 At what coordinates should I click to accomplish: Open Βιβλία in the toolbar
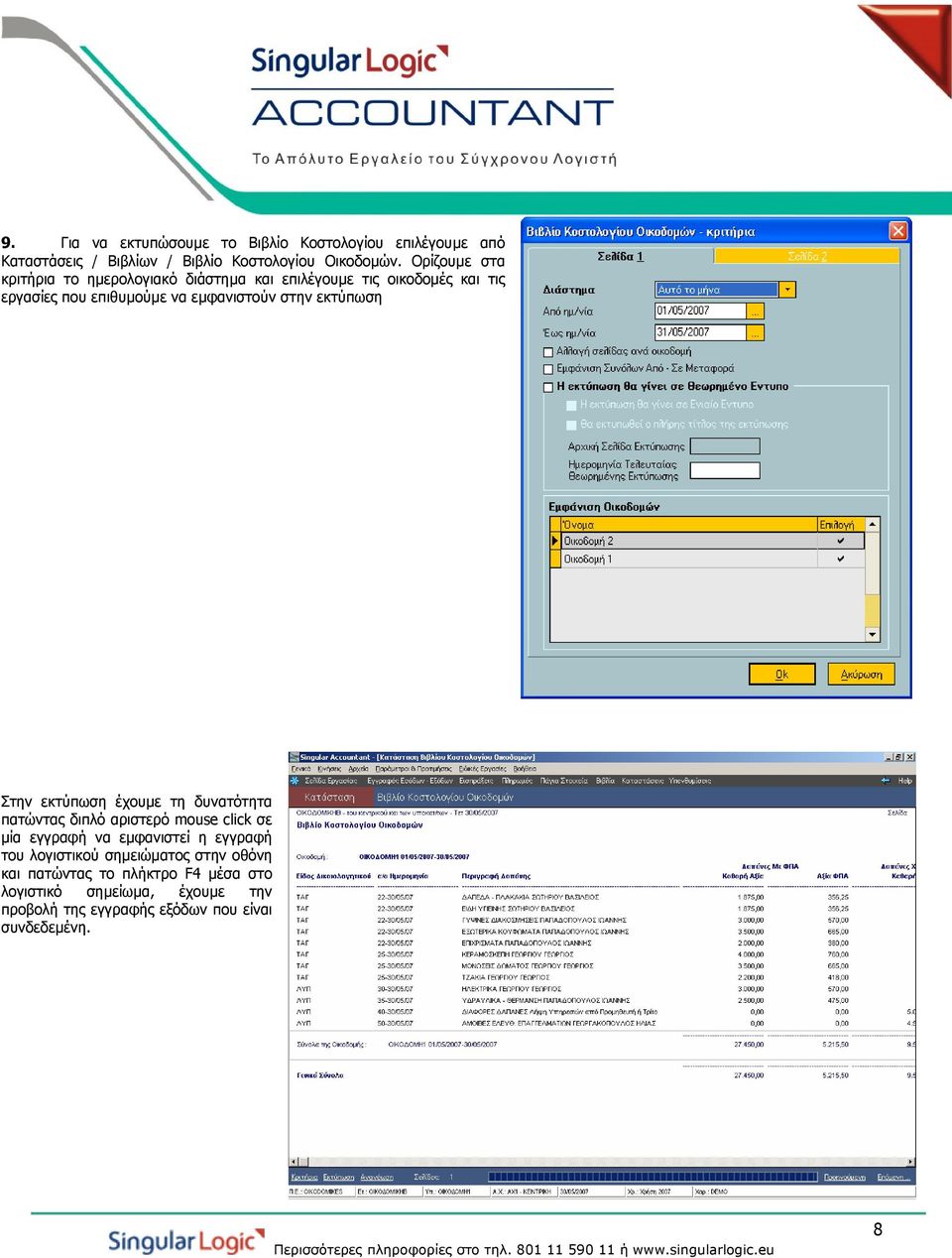605,781
